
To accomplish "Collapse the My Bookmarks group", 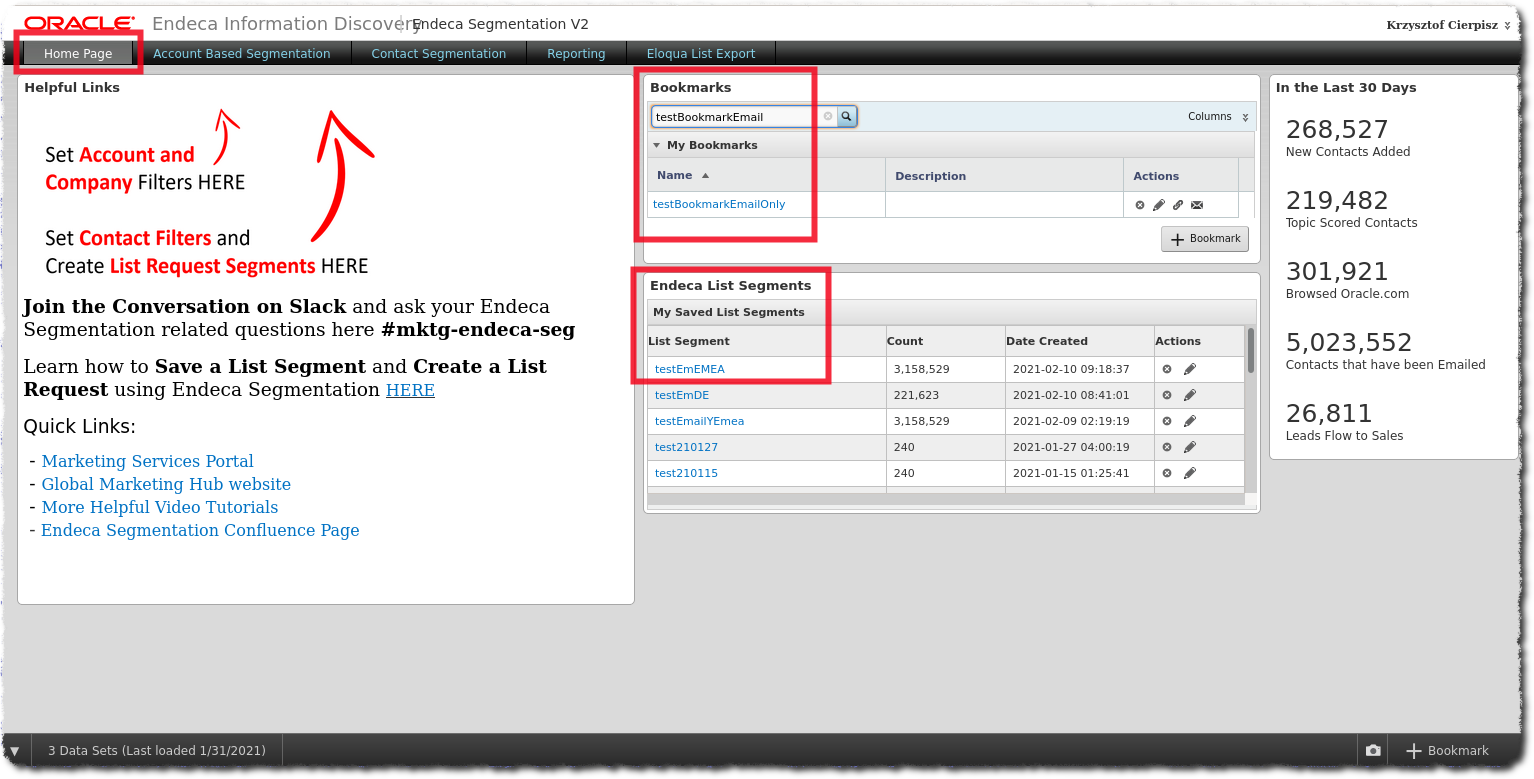I will pos(657,145).
